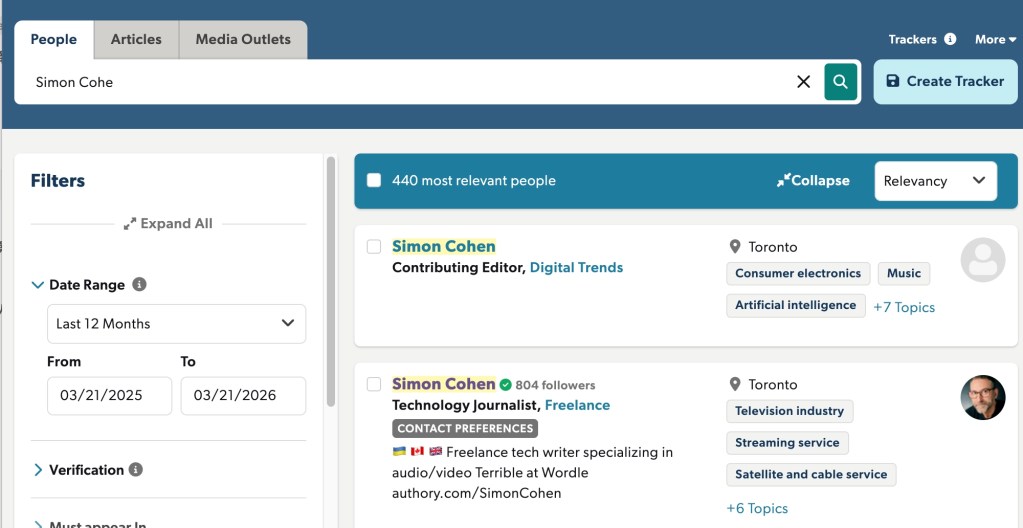Click the Verification info icon
The height and width of the screenshot is (528, 1023).
tap(135, 470)
